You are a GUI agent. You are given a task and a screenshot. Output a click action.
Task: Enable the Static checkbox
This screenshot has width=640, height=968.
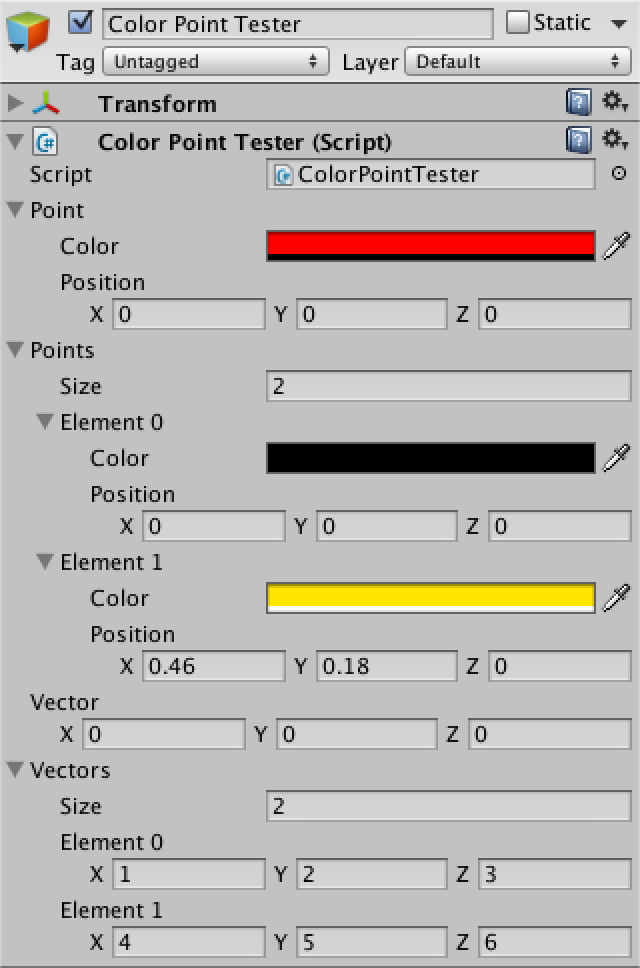click(x=517, y=23)
